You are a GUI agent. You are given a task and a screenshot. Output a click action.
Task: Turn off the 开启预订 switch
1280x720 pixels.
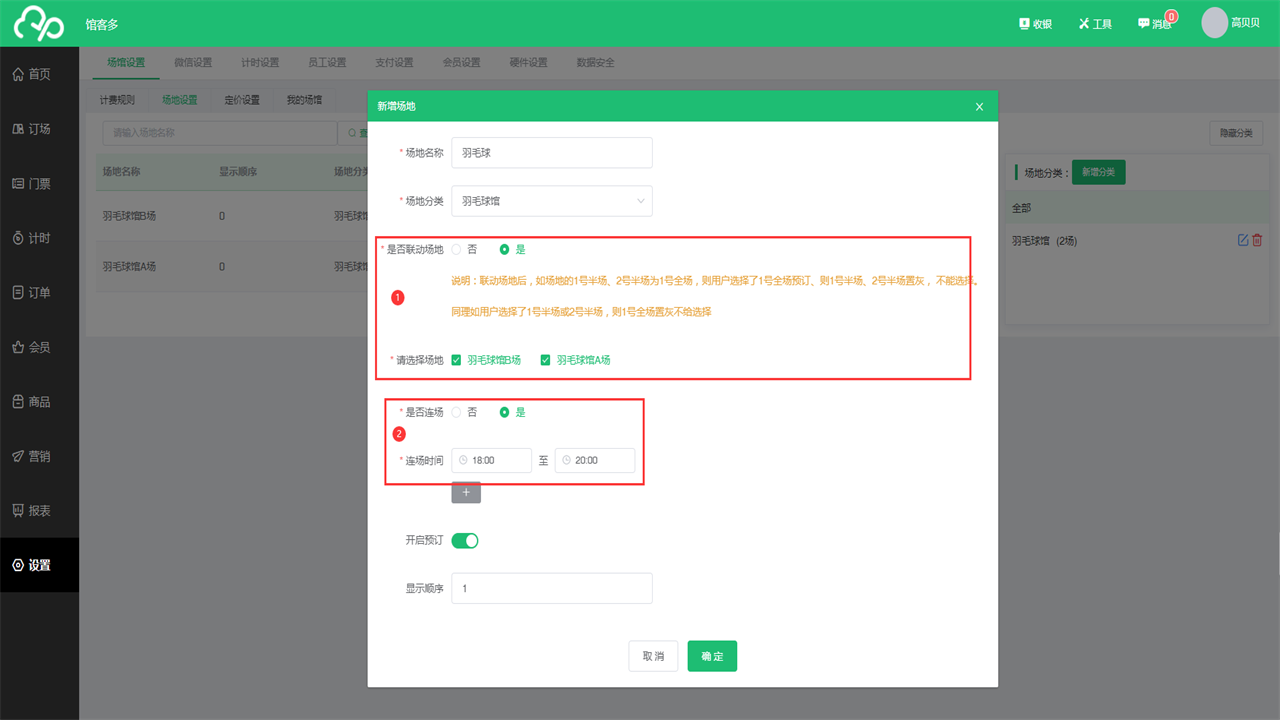point(465,541)
